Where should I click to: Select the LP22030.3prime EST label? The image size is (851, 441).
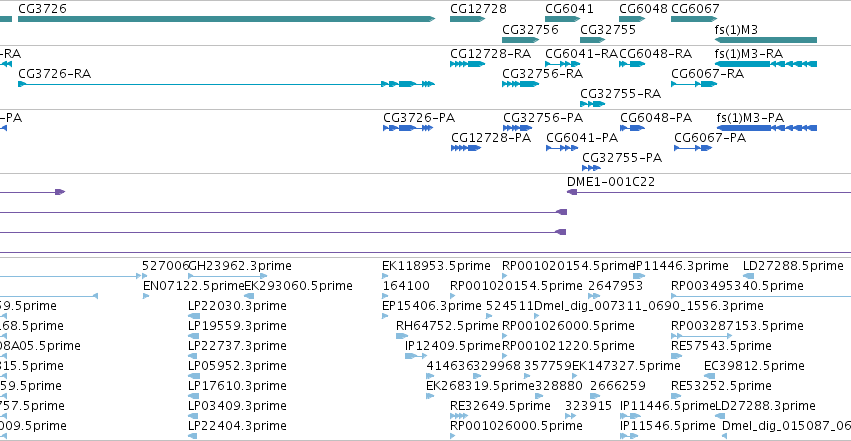(x=237, y=306)
